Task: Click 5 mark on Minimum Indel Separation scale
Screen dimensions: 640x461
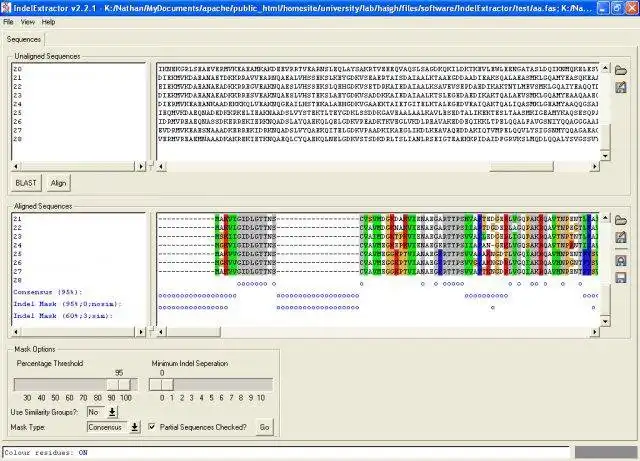Action: click(x=211, y=398)
